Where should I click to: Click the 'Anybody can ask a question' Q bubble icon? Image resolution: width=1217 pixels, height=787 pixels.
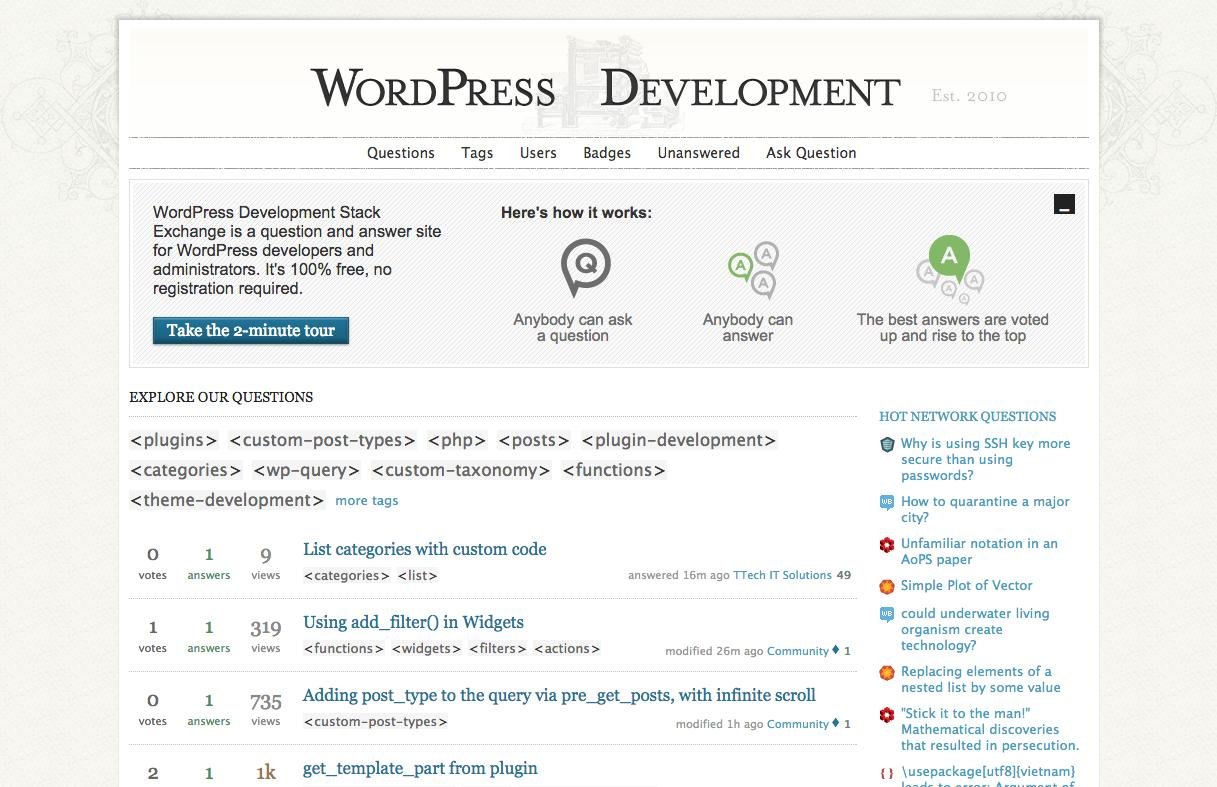pyautogui.click(x=585, y=267)
